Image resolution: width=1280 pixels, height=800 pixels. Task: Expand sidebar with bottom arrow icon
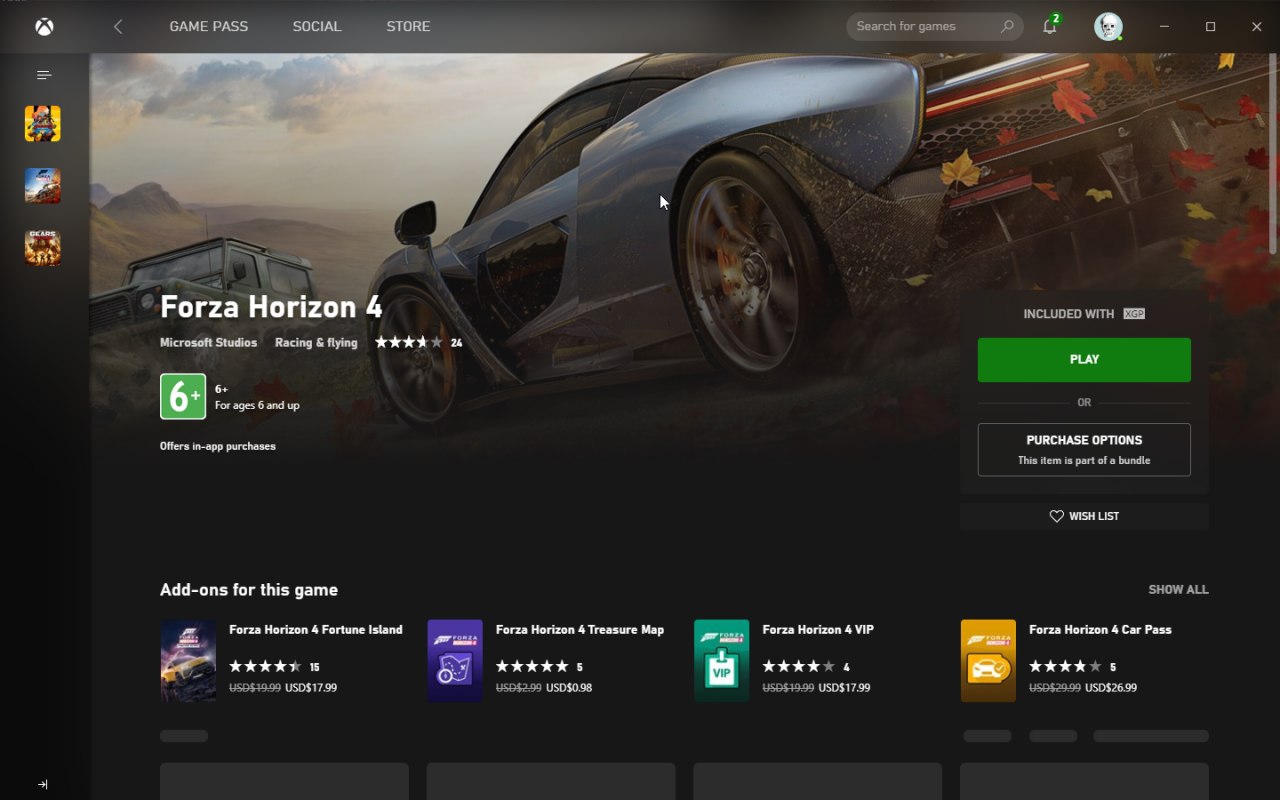coord(43,785)
